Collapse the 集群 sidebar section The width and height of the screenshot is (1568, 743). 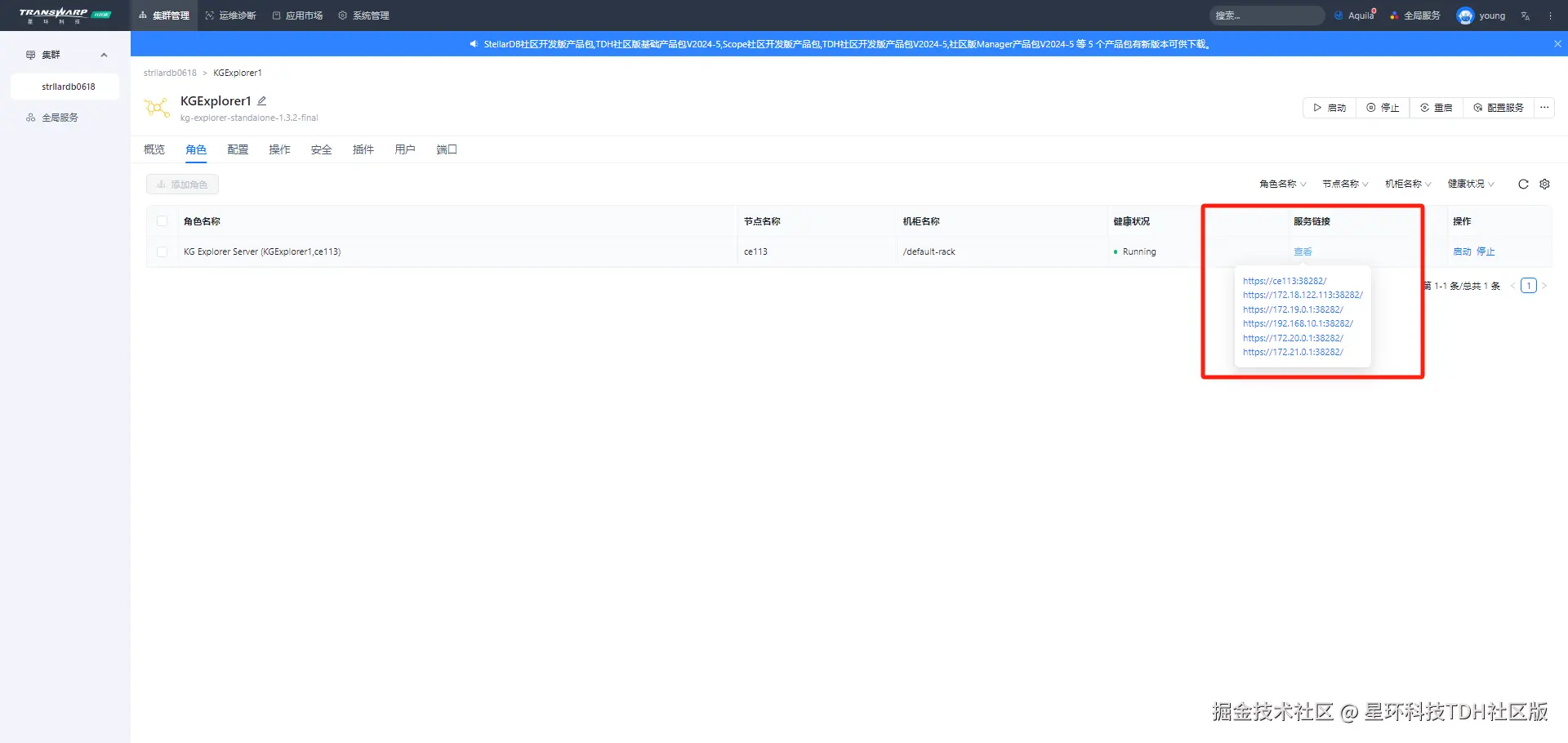tap(104, 55)
